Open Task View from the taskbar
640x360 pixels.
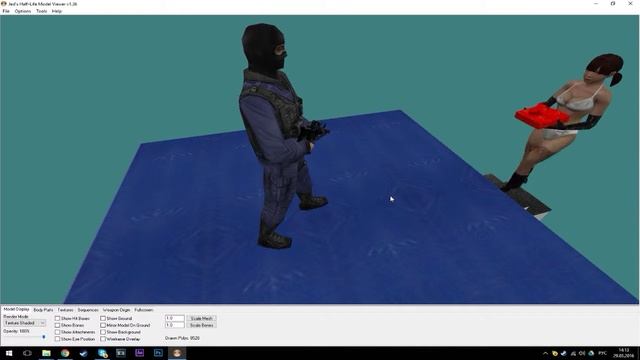pyautogui.click(x=27, y=353)
